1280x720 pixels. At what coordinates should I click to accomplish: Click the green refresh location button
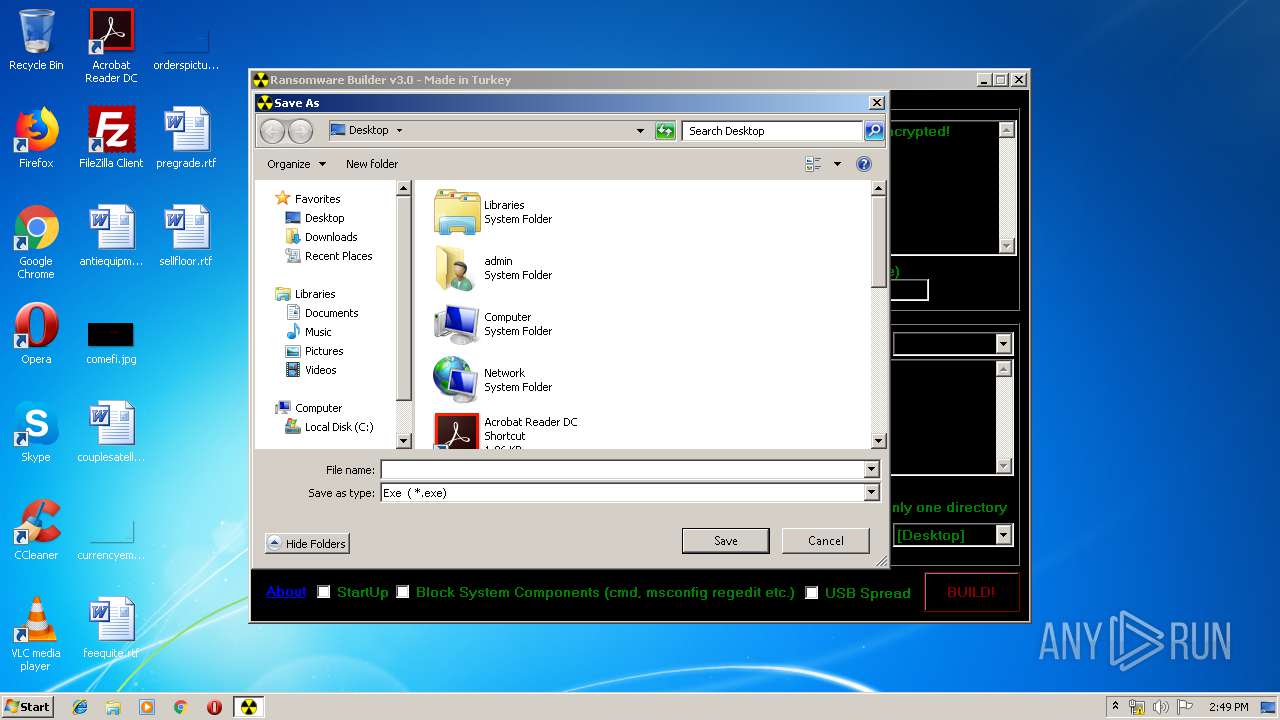(x=665, y=131)
